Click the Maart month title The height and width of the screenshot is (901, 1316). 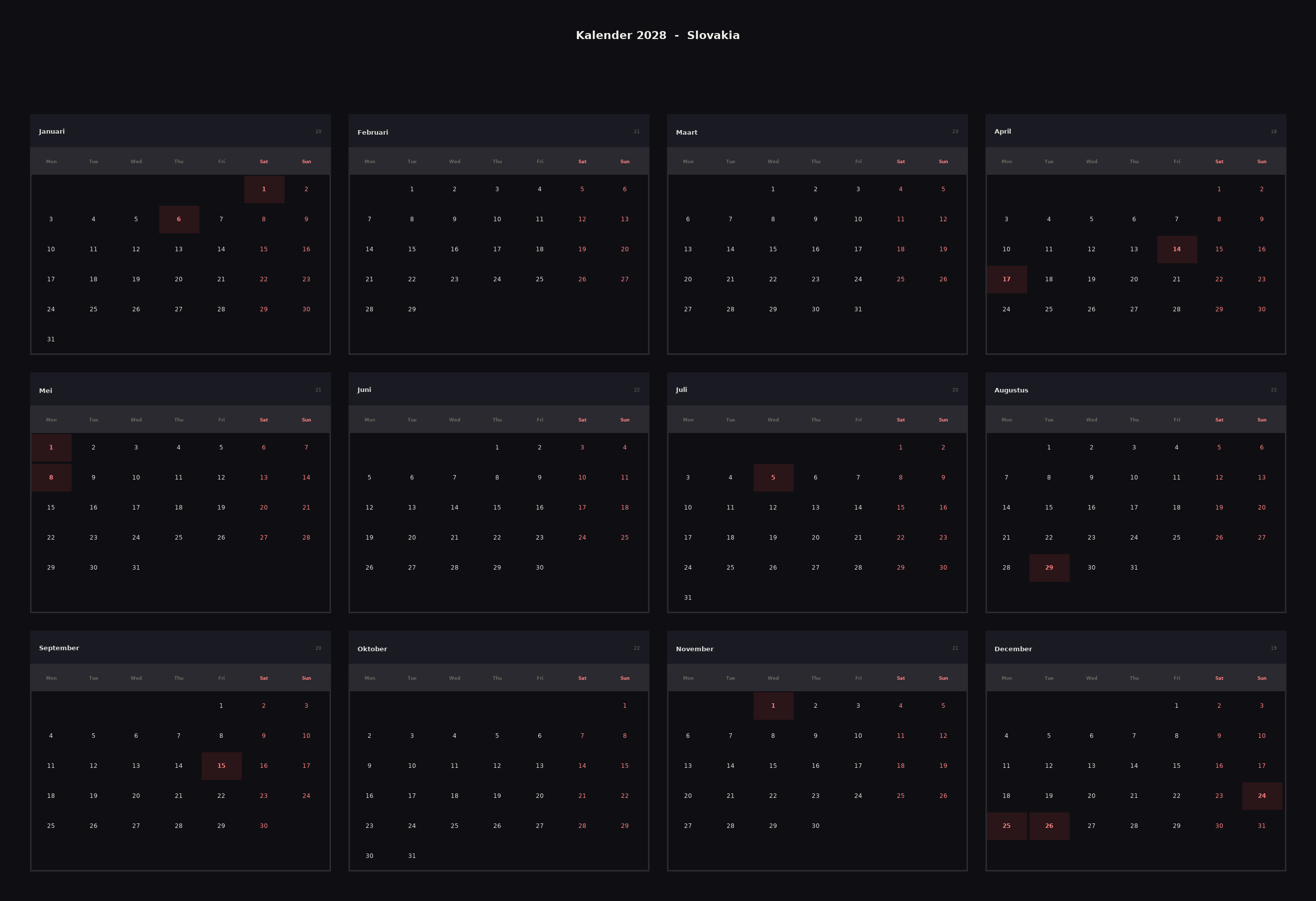(687, 132)
